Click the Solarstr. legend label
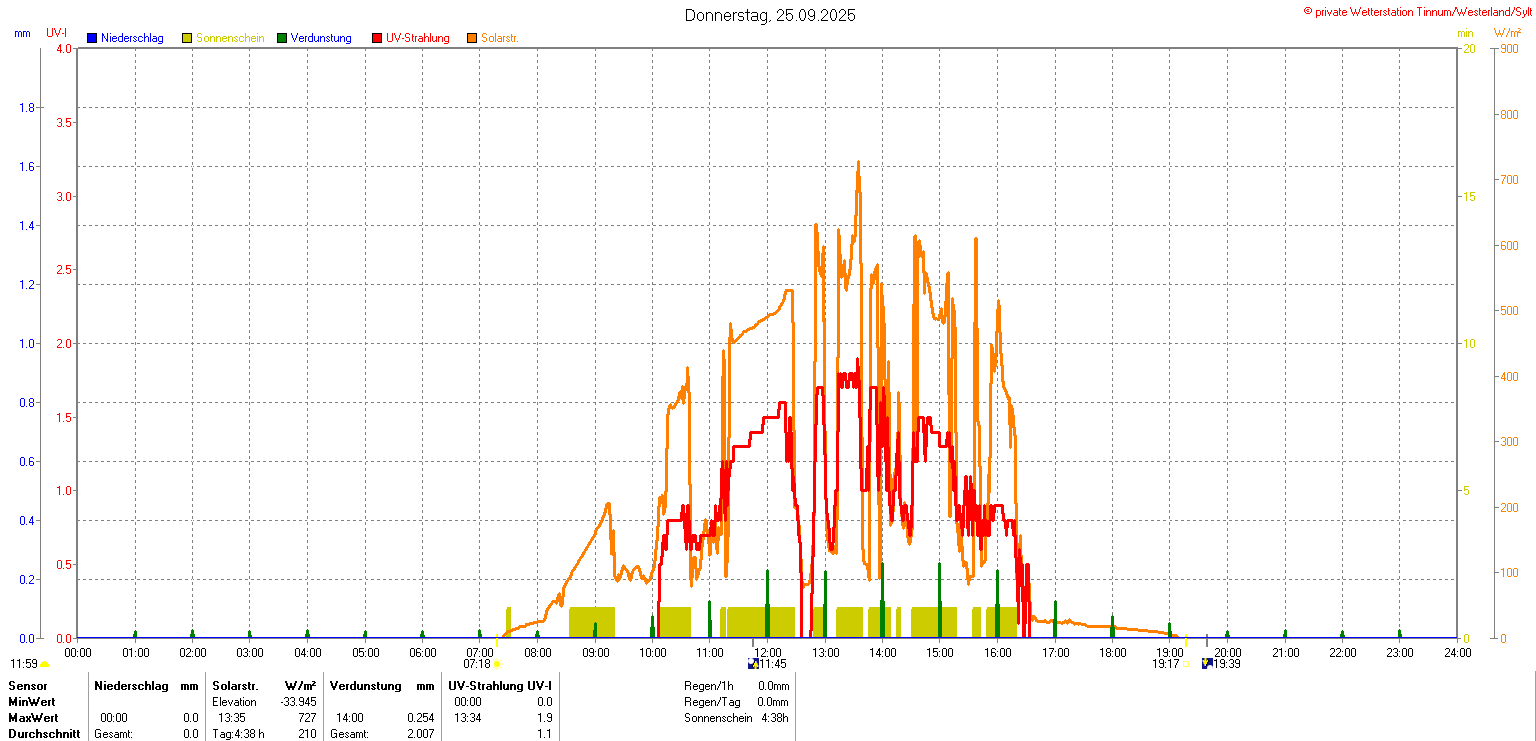 (x=499, y=38)
